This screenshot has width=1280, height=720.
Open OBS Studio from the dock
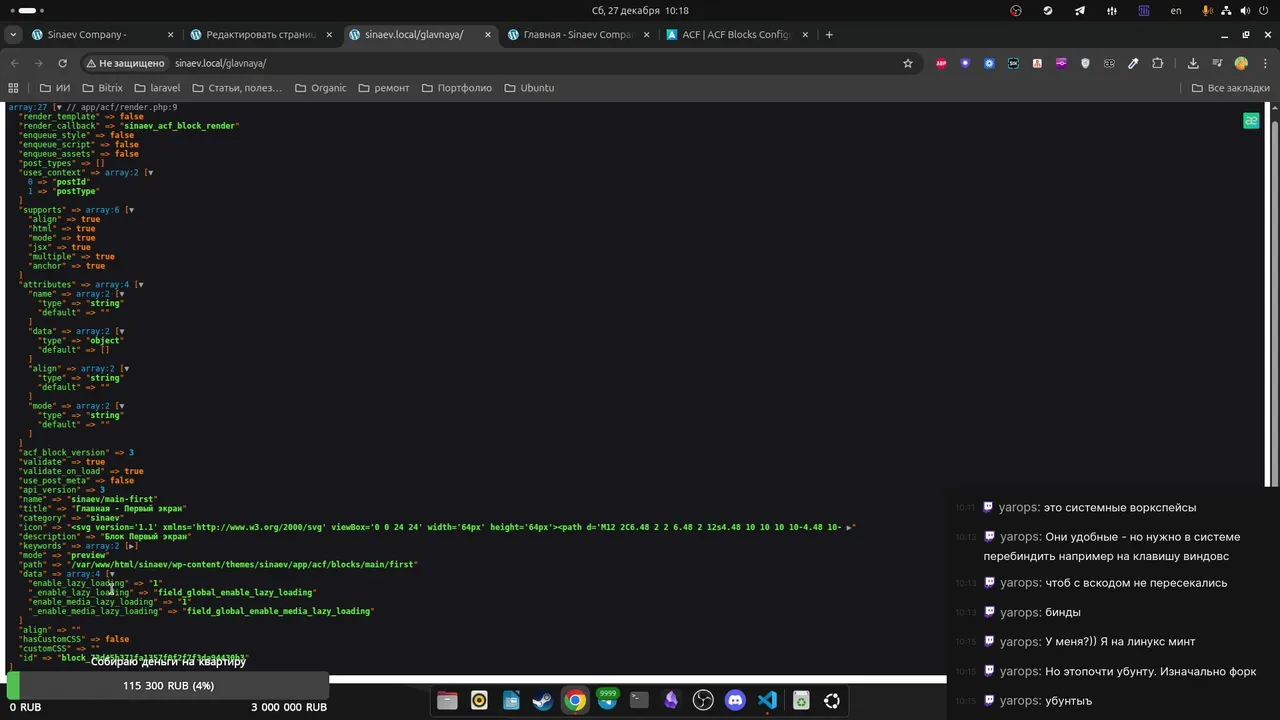point(703,701)
